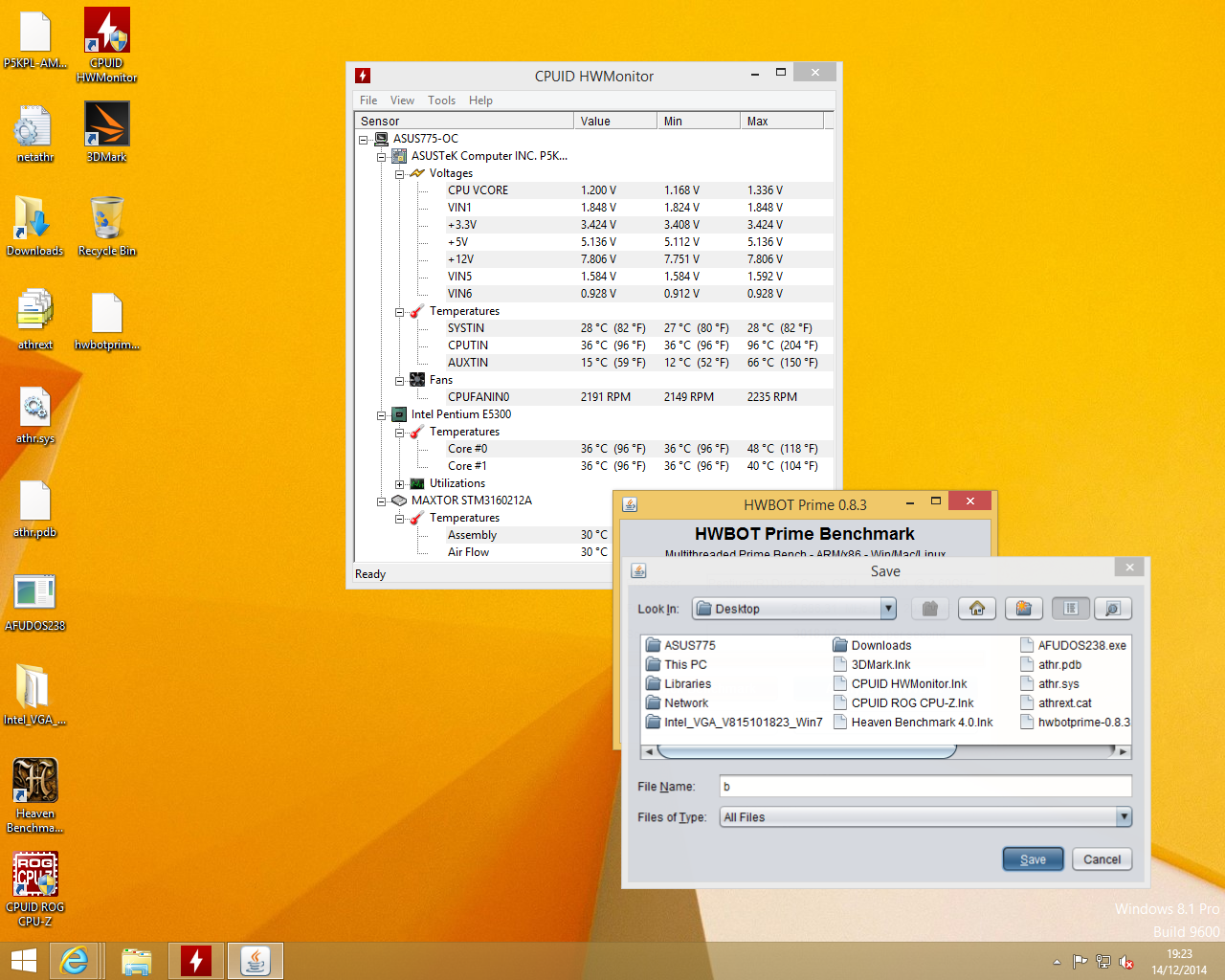
Task: Open the Intel_VGA folder on desktop
Action: click(x=35, y=695)
